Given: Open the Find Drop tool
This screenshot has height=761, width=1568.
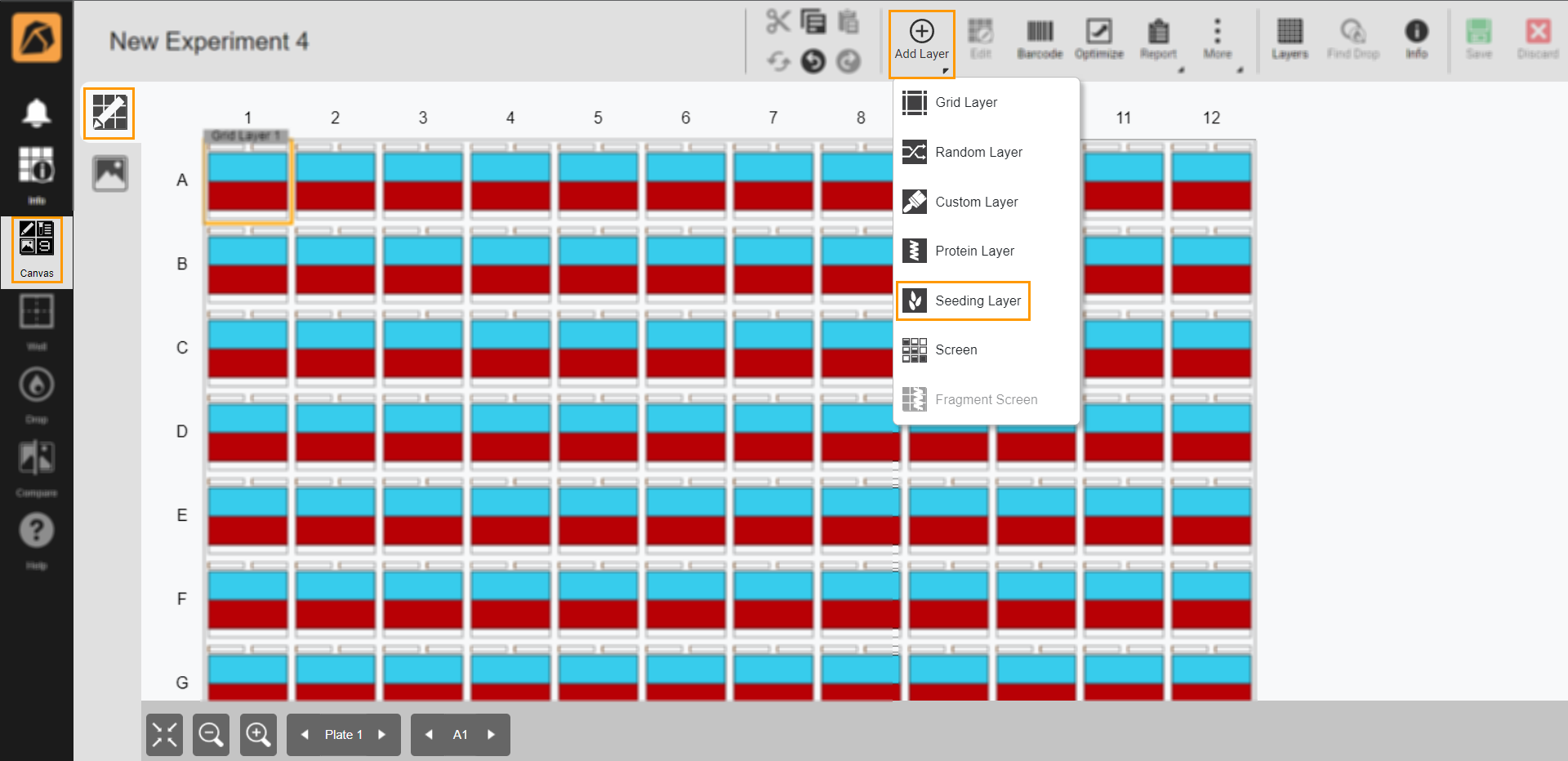Looking at the screenshot, I should pyautogui.click(x=1353, y=37).
